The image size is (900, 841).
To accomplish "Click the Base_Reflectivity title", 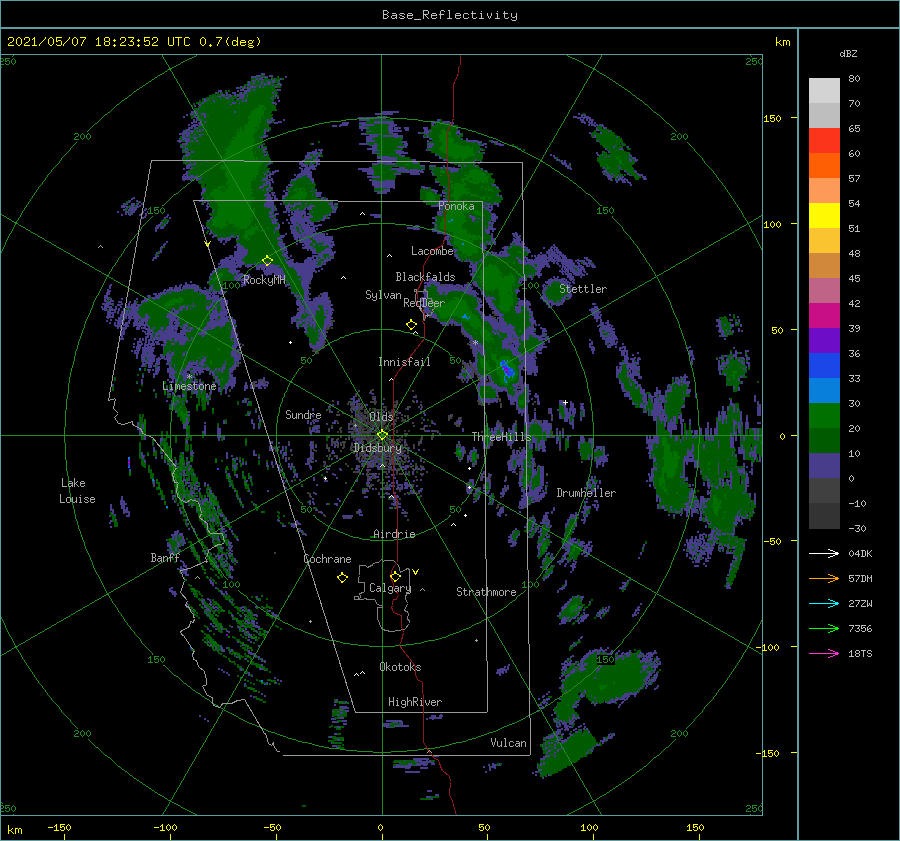I will pos(450,15).
